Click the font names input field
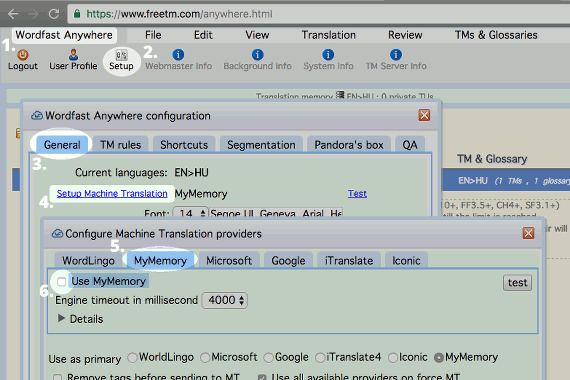570x380 pixels. point(276,212)
